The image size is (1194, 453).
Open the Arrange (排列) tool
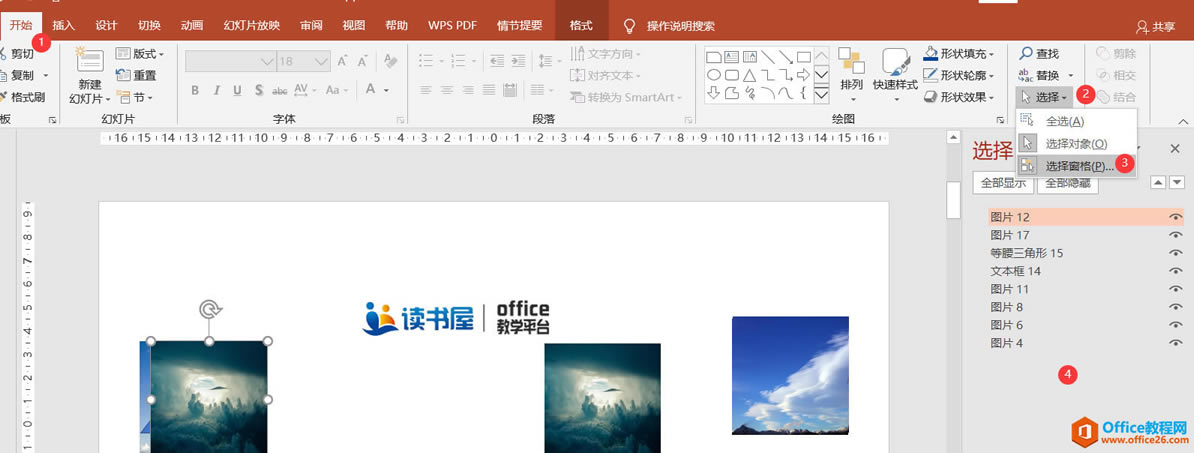851,75
